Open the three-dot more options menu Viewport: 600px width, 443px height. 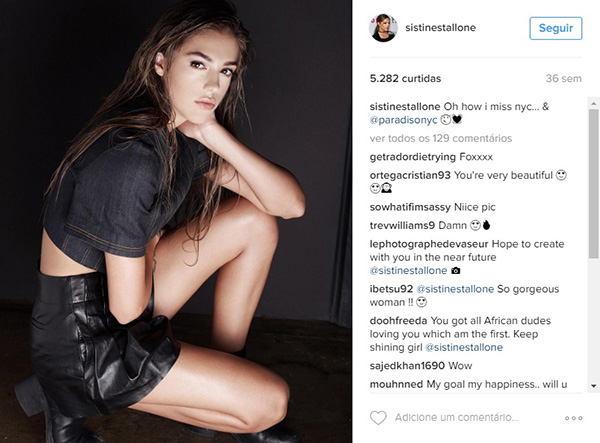[x=574, y=418]
